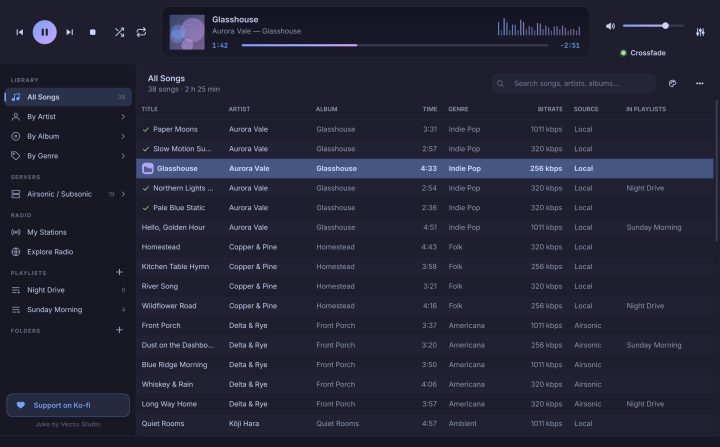The width and height of the screenshot is (720, 447).
Task: Sort by the Album column header
Action: (326, 109)
